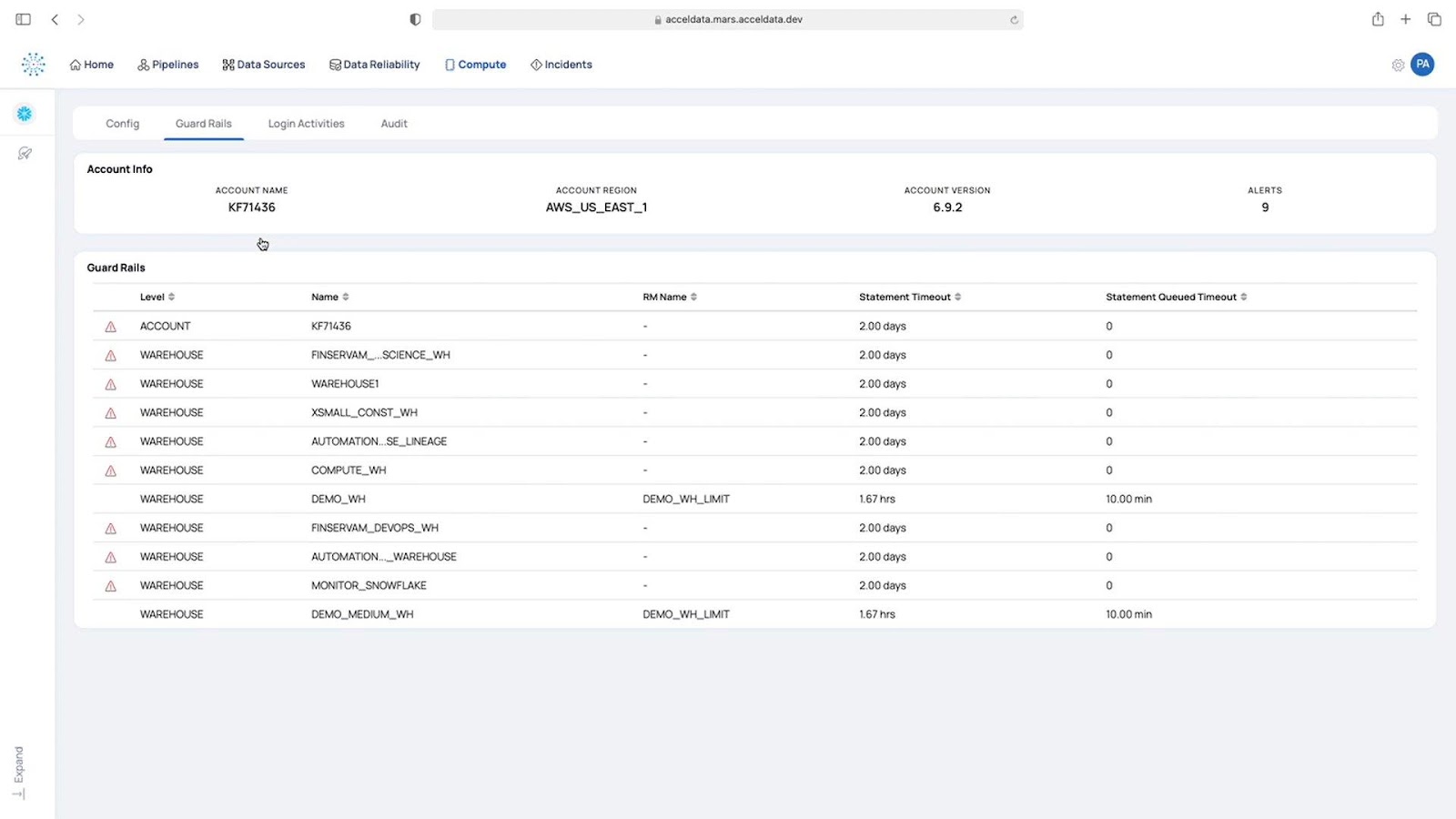Open the browser share icon

coord(1378,19)
